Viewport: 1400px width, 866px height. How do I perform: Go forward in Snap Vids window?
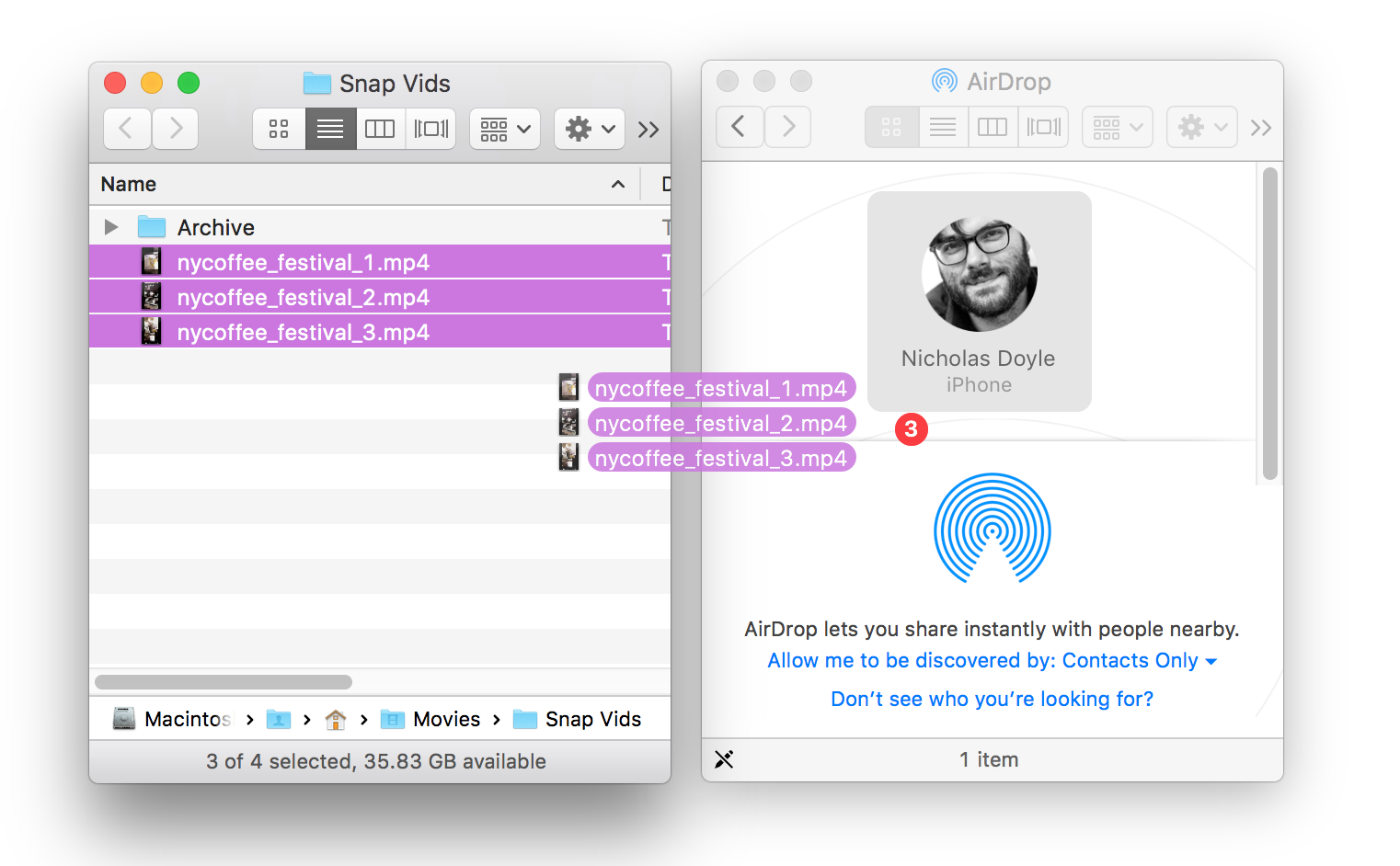point(175,129)
